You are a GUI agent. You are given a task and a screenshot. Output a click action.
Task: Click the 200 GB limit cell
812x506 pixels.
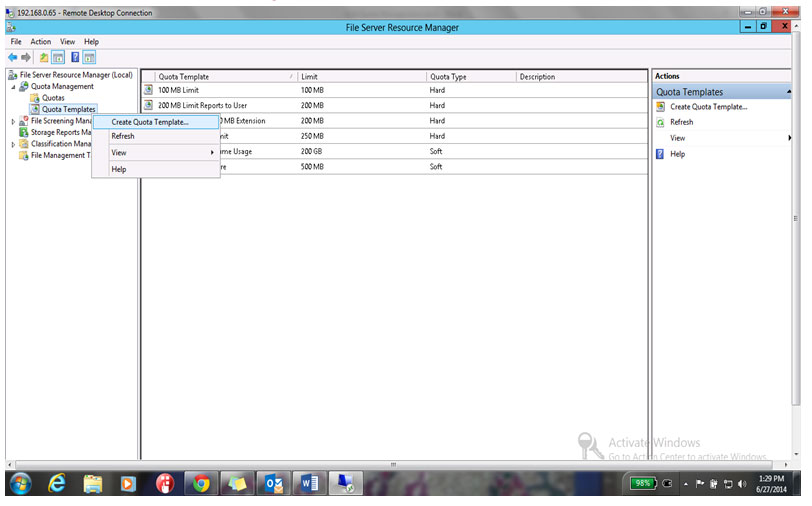pyautogui.click(x=311, y=151)
